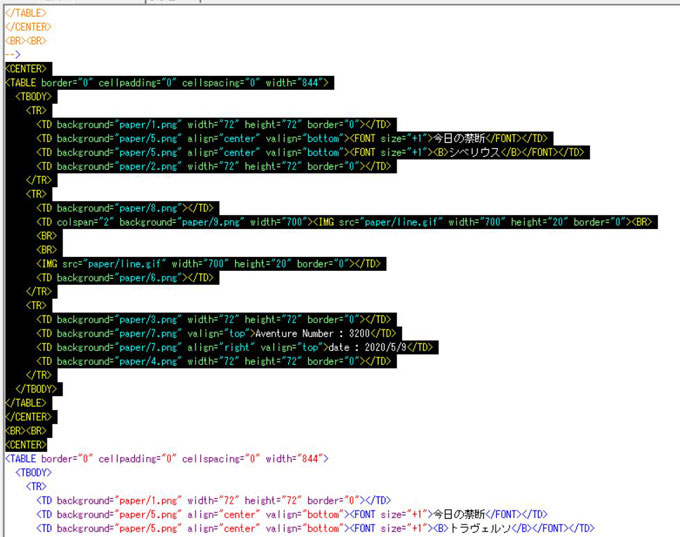Click the selected TBODY opening tag
Image resolution: width=680 pixels, height=537 pixels.
click(35, 96)
